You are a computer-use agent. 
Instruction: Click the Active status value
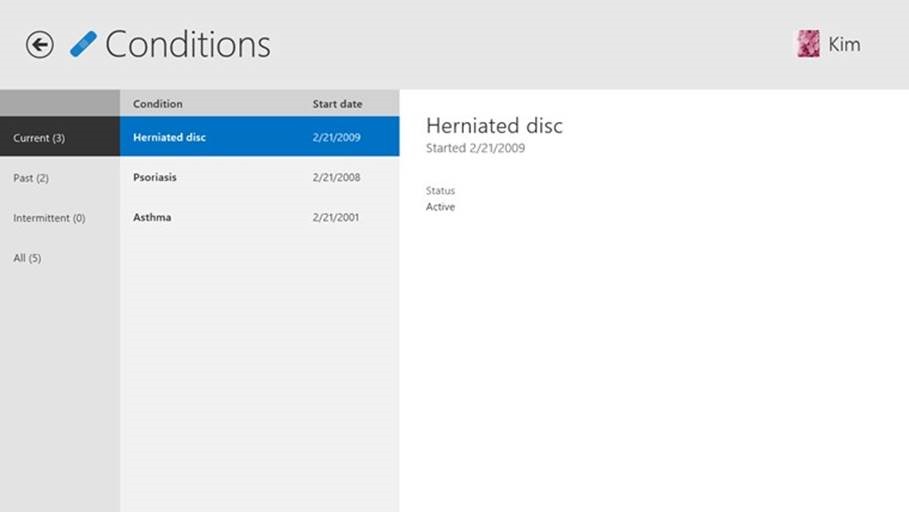[x=440, y=207]
